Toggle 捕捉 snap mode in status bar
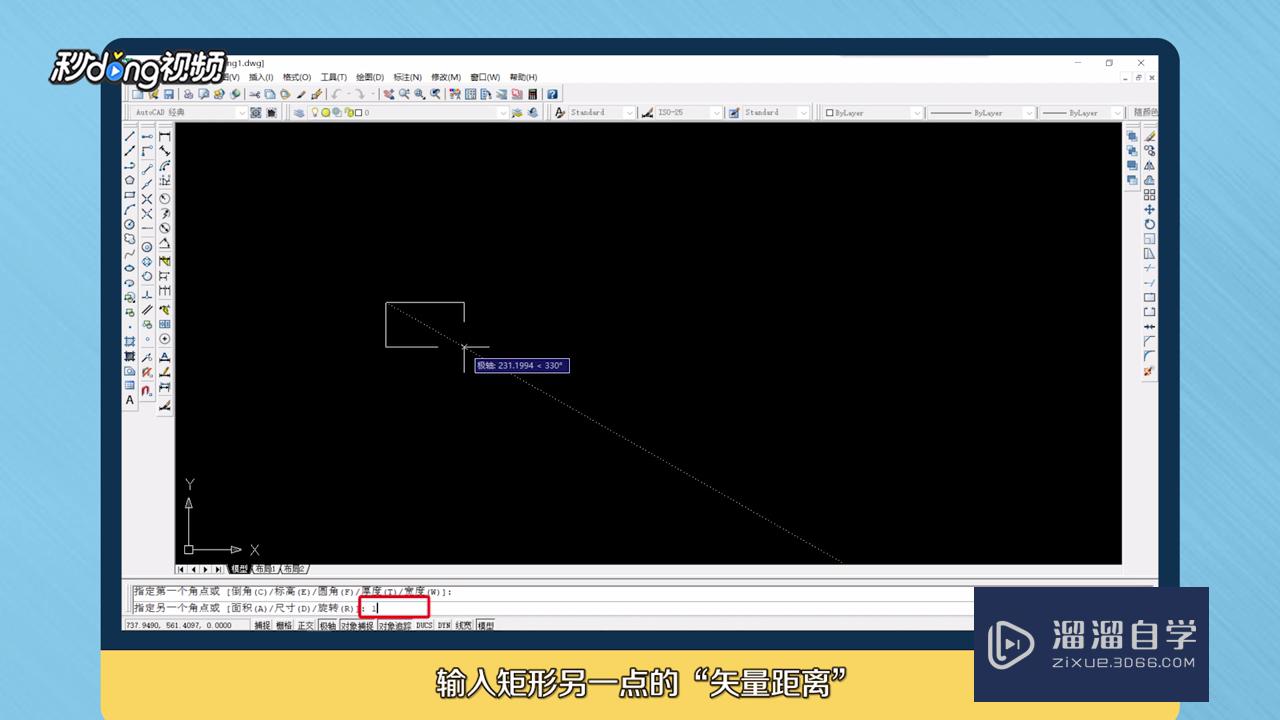The image size is (1280, 720). click(262, 625)
